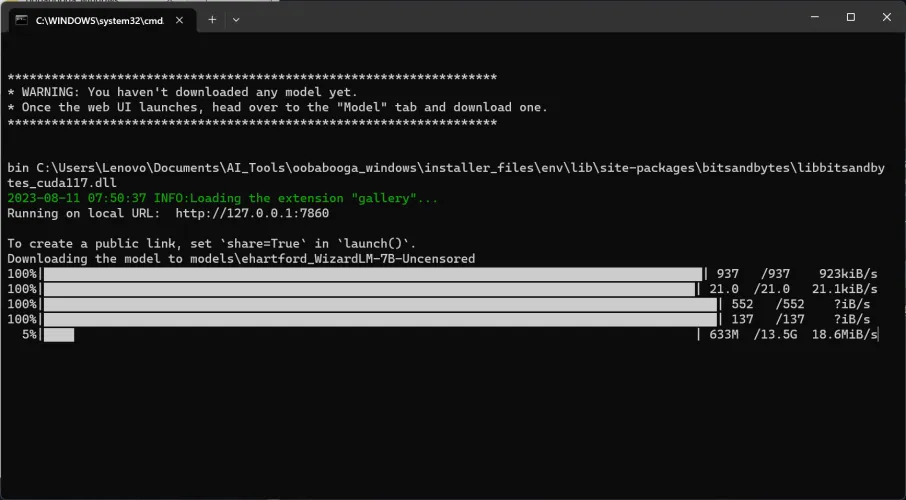
Task: Click the "Model" tab instruction line
Action: (x=277, y=107)
